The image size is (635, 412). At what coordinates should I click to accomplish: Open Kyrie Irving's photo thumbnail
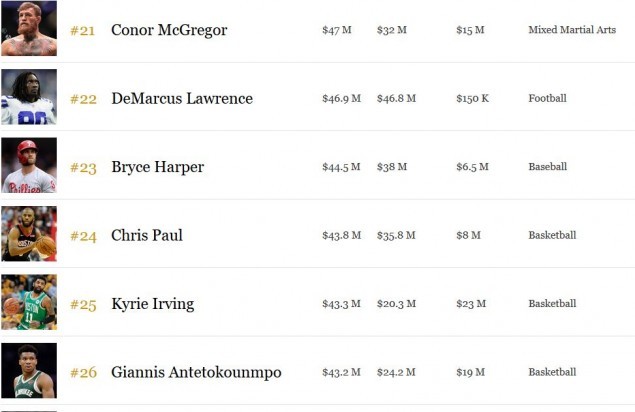tap(29, 302)
